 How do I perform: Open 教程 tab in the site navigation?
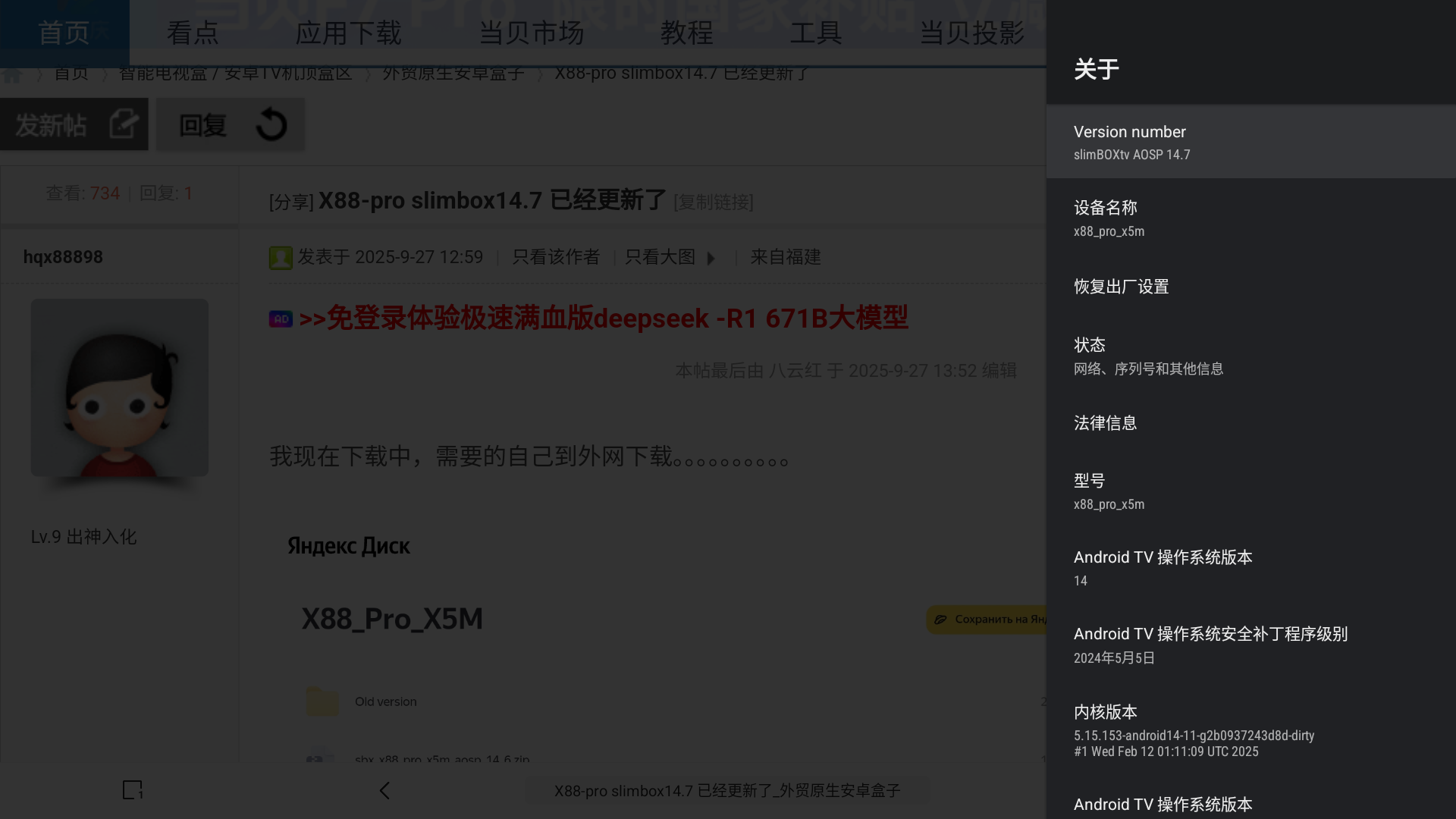point(687,33)
